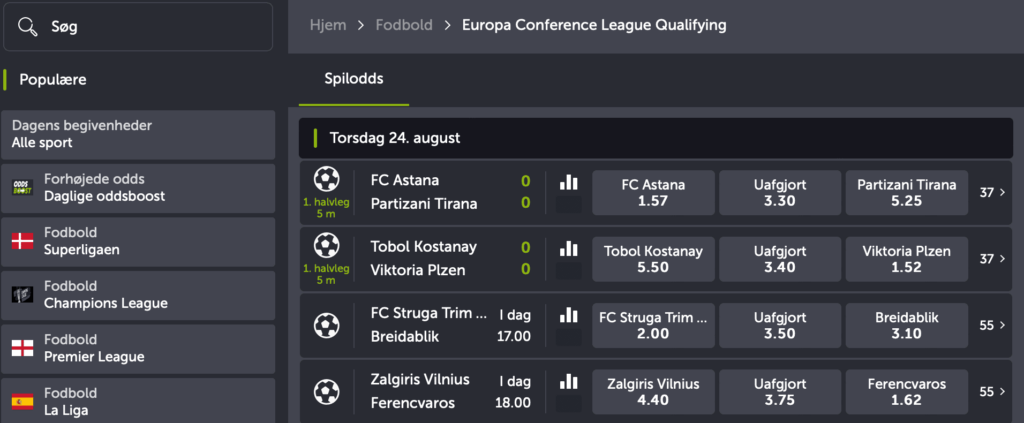Expand 55 more markets for Breidablik match
This screenshot has width=1024, height=423.
pos(993,325)
